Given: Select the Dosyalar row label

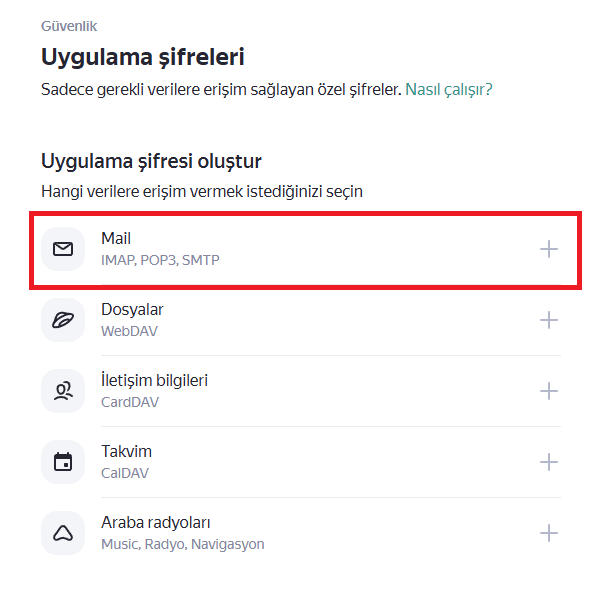Looking at the screenshot, I should point(132,310).
